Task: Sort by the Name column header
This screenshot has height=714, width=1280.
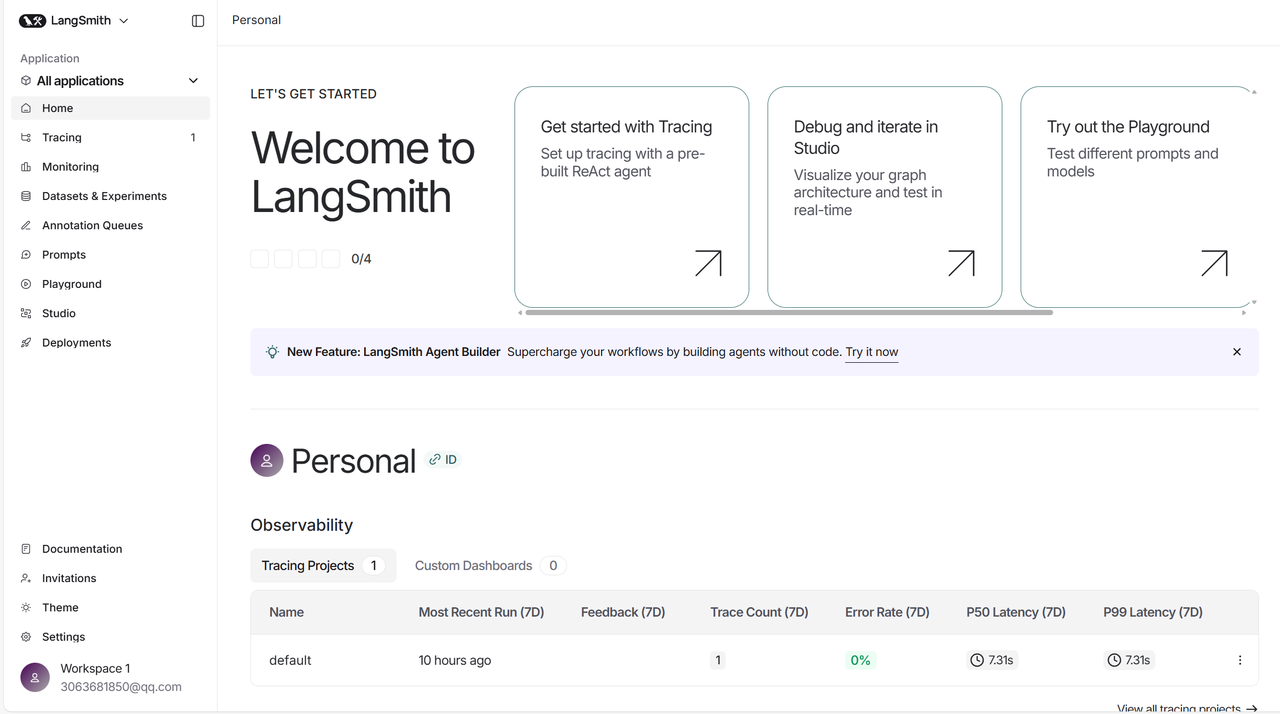Action: pos(286,612)
